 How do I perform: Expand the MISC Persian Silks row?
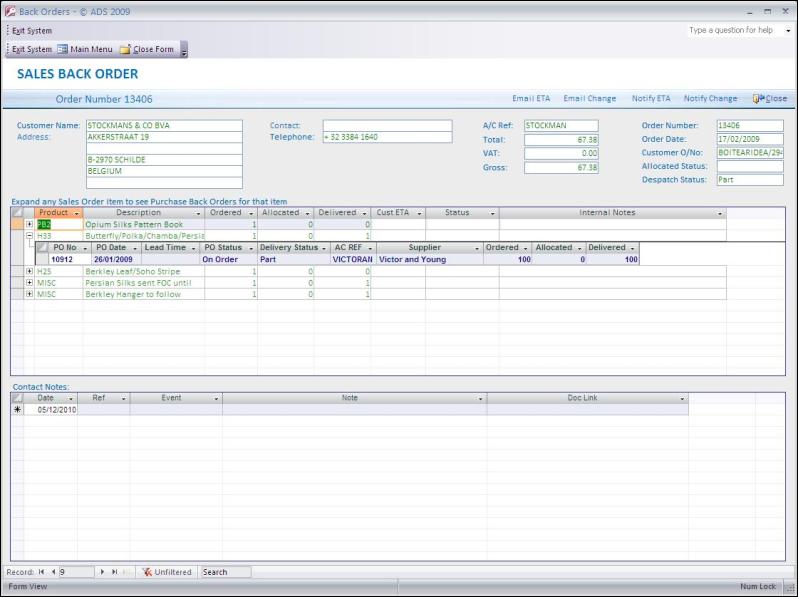(x=30, y=283)
